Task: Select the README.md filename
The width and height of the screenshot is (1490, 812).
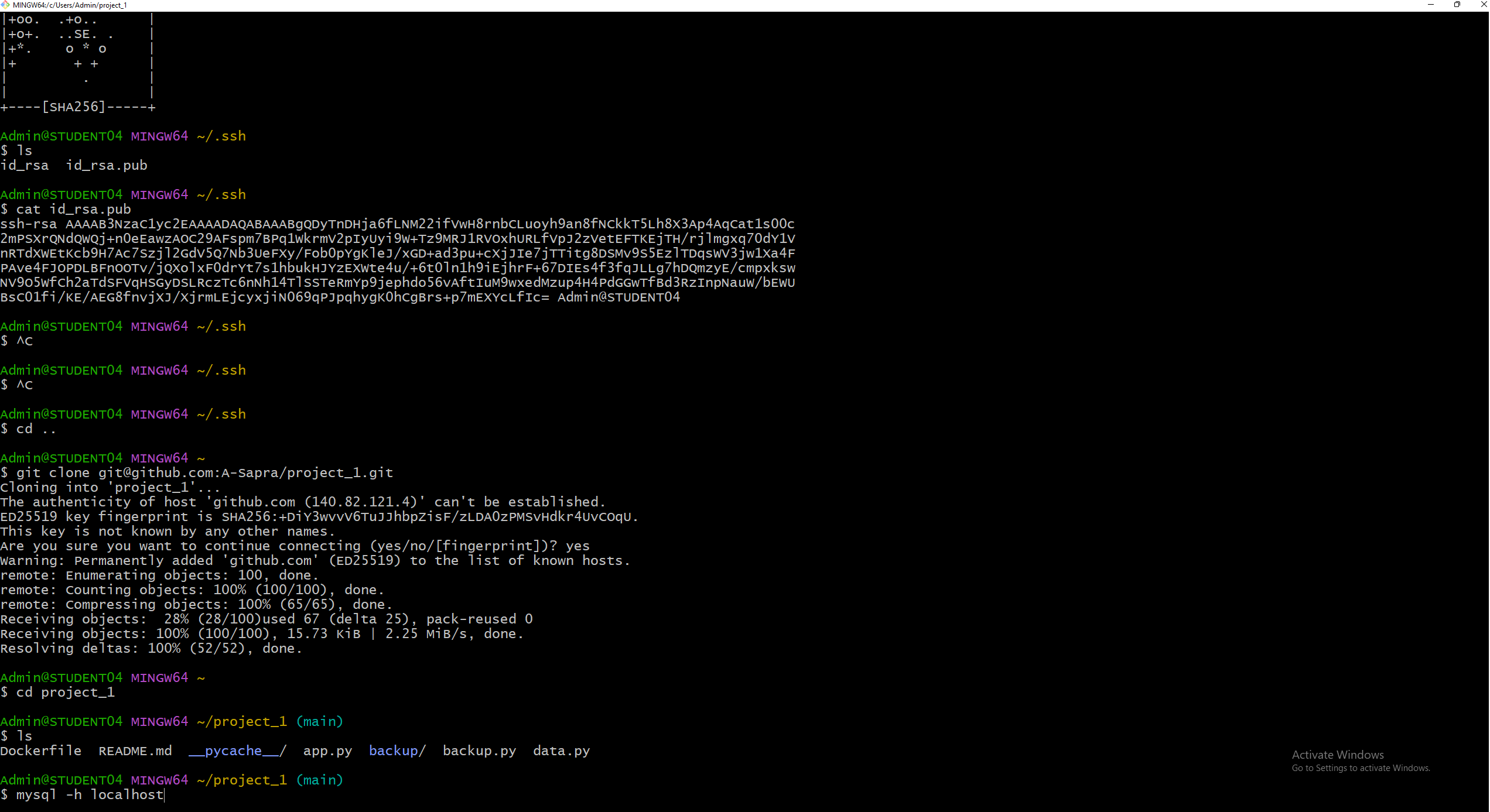Action: pyautogui.click(x=135, y=751)
